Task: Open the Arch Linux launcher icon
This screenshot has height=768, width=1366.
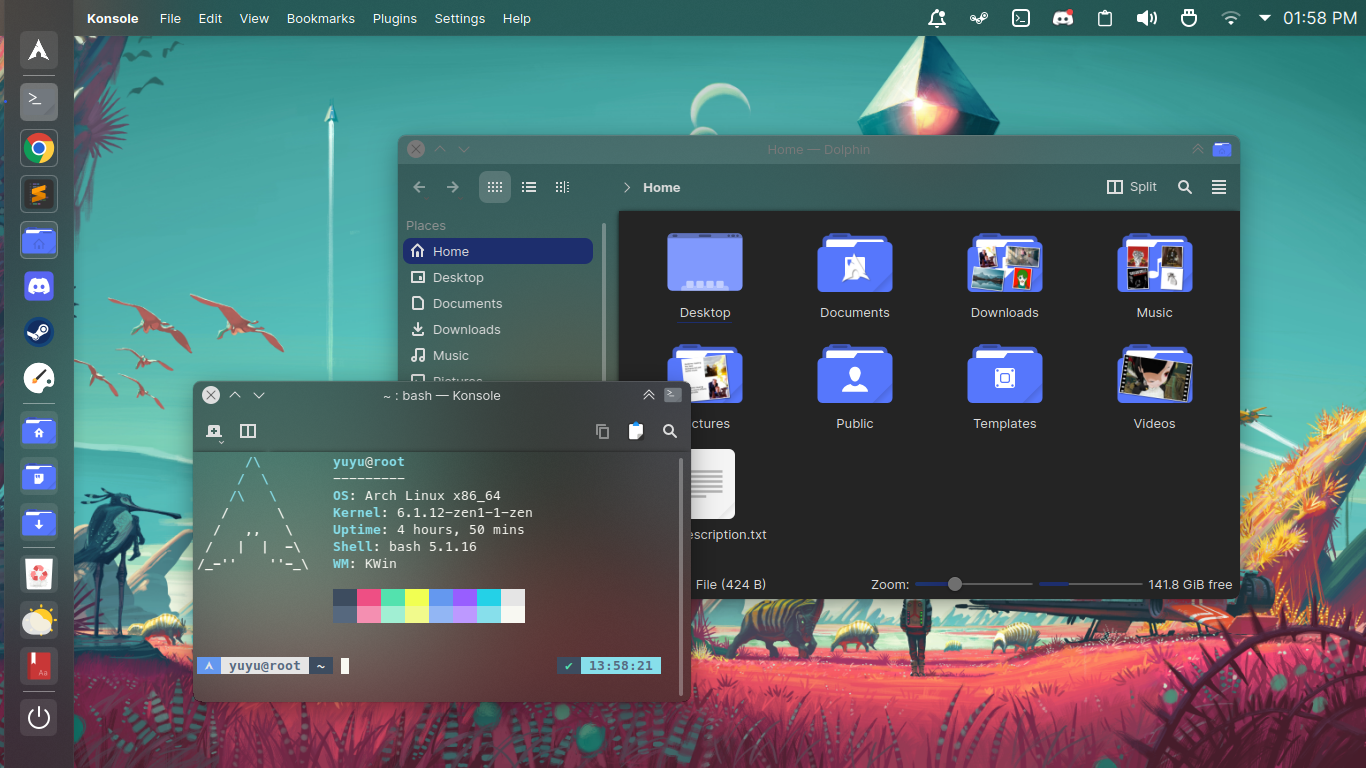Action: point(39,50)
